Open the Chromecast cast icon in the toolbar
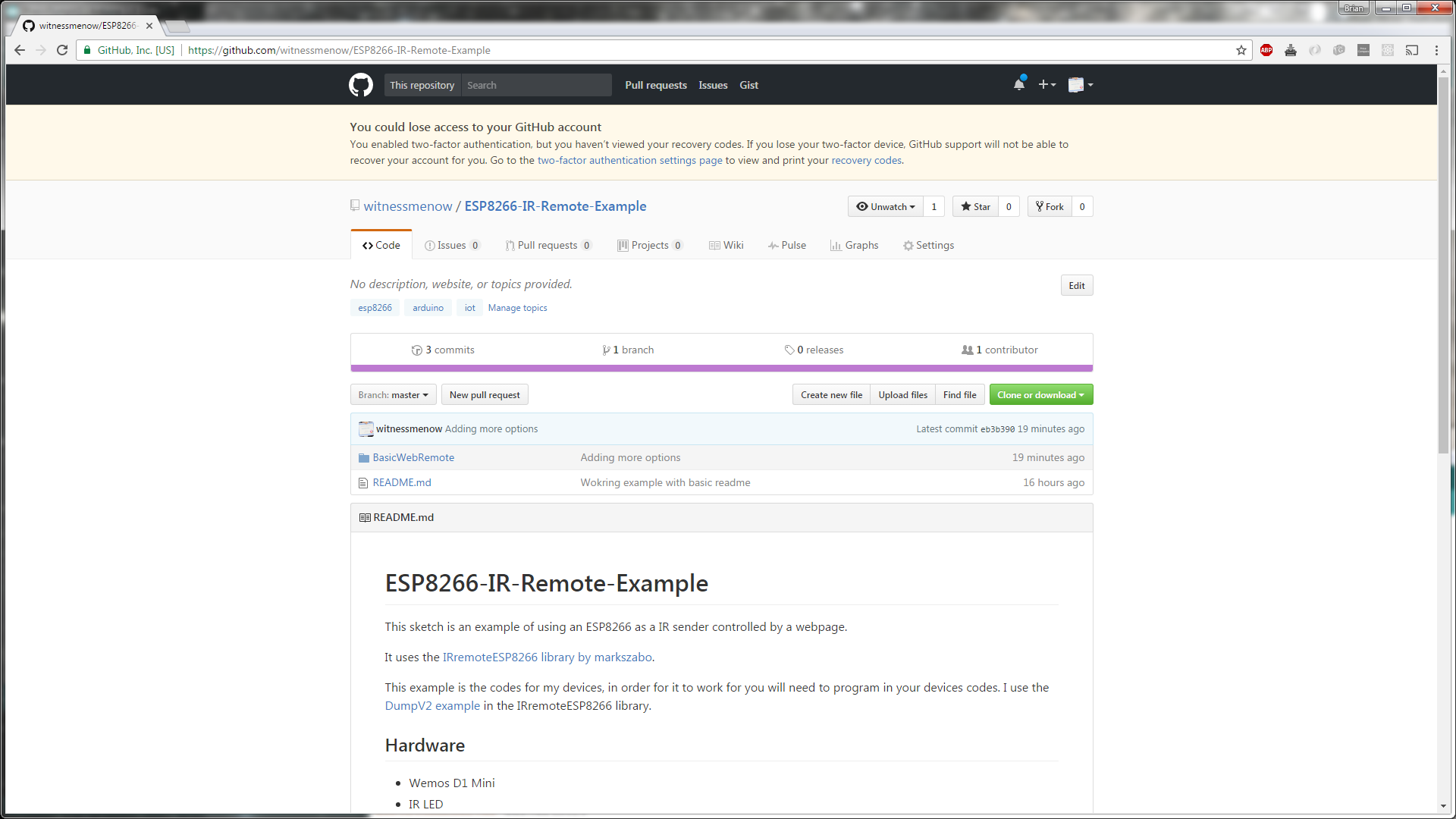This screenshot has width=1456, height=819. [1412, 50]
